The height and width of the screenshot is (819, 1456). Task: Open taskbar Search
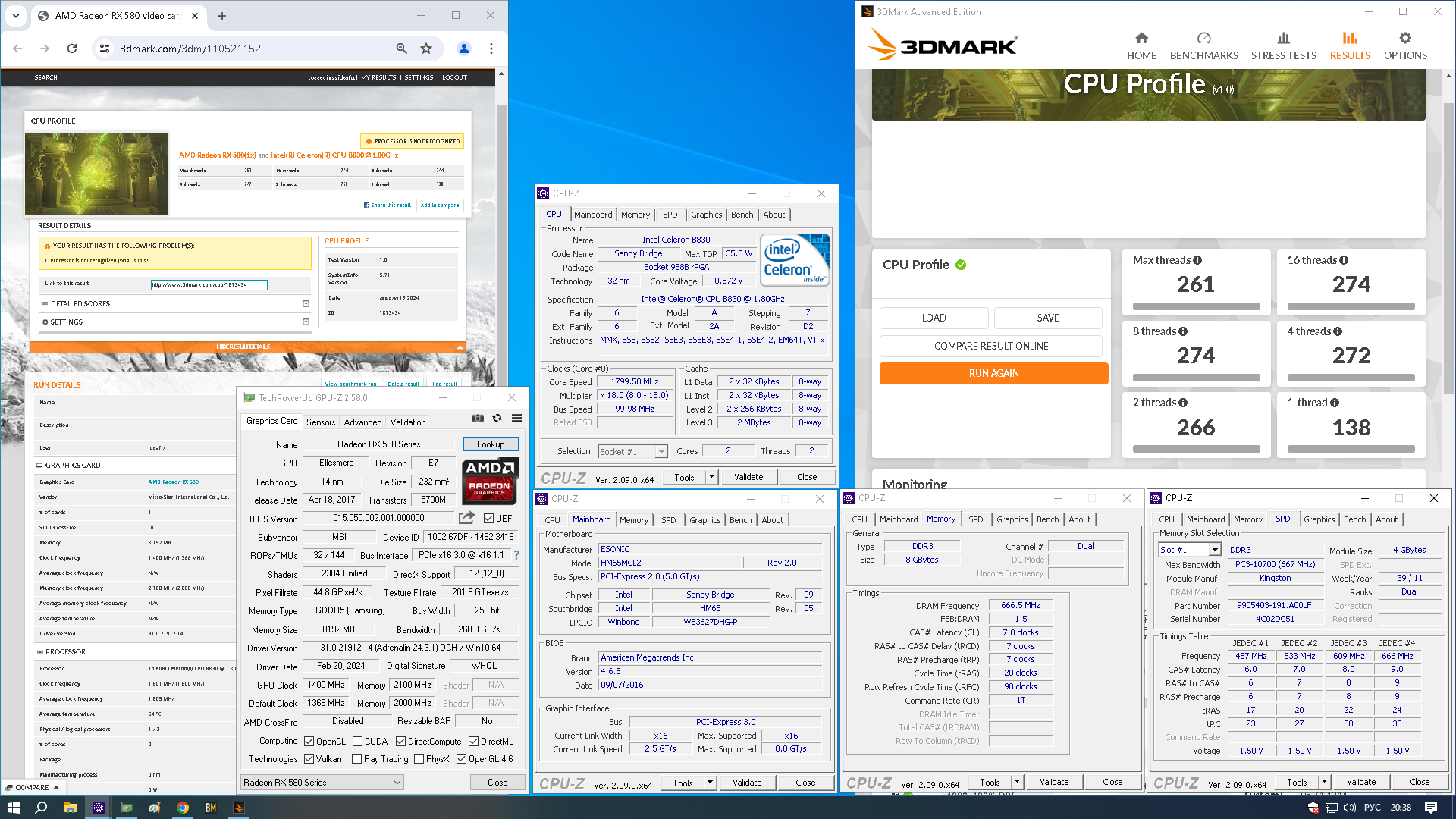41,808
